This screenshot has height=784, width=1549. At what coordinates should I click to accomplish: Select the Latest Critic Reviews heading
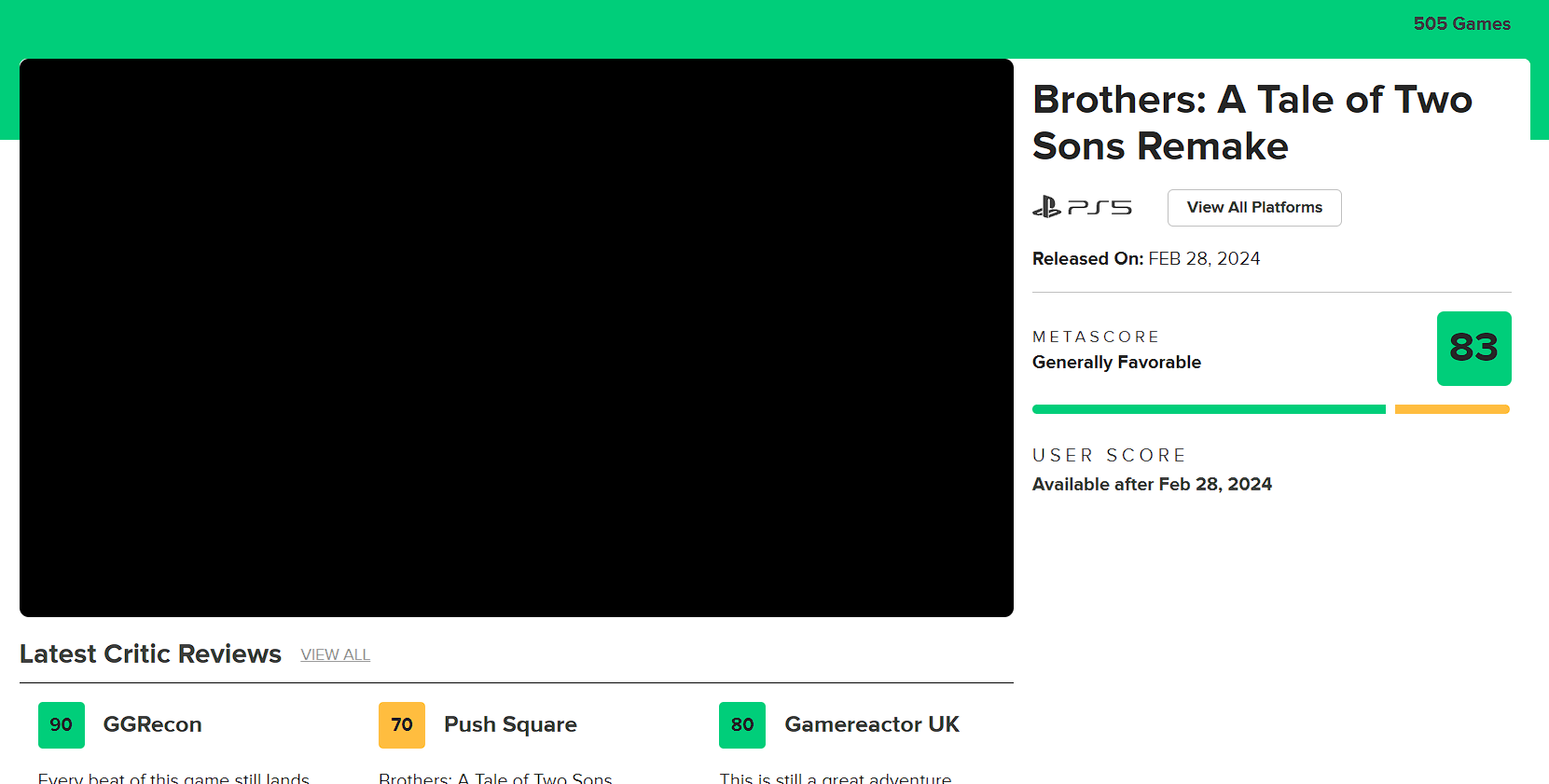tap(150, 653)
